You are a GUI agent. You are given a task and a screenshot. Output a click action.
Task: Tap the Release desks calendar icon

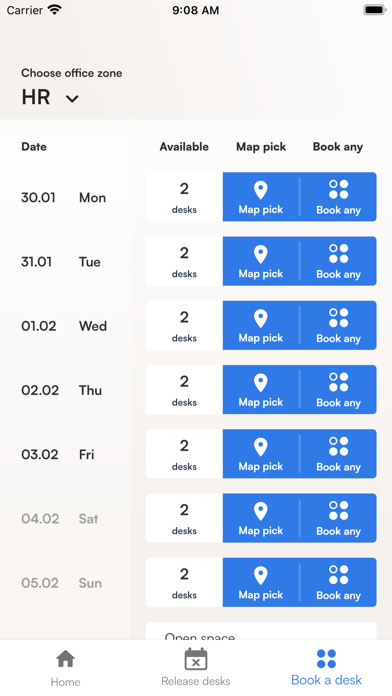[x=196, y=659]
